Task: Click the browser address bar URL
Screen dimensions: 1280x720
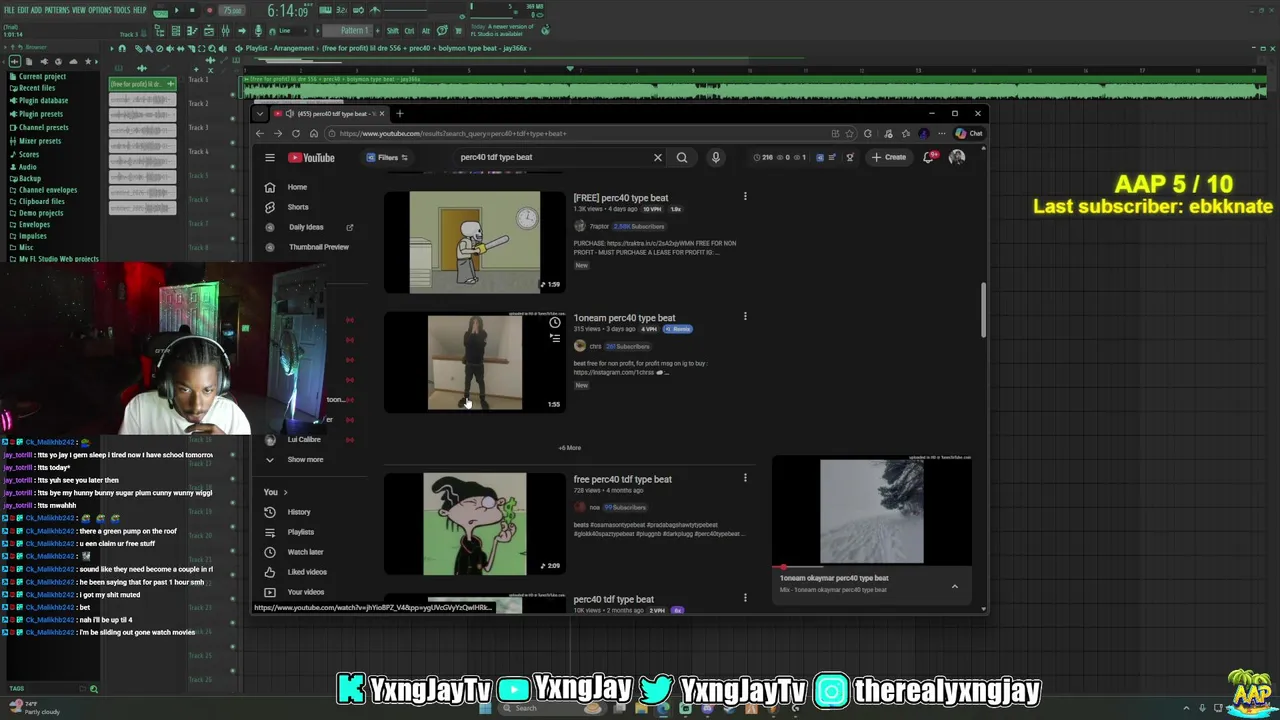Action: pos(453,133)
